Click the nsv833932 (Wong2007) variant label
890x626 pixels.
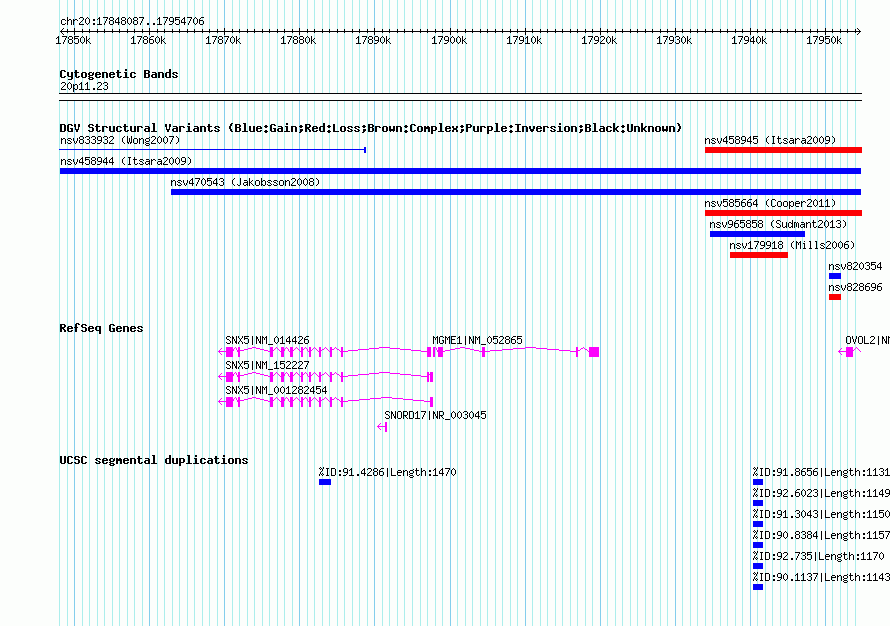(120, 140)
